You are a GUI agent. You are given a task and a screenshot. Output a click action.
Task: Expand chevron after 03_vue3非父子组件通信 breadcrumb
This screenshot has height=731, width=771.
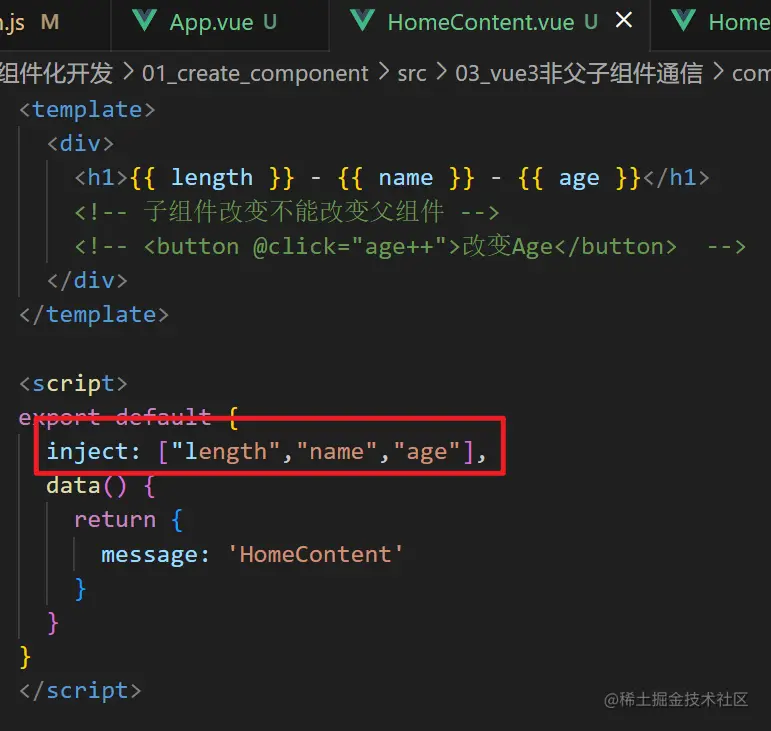click(718, 73)
